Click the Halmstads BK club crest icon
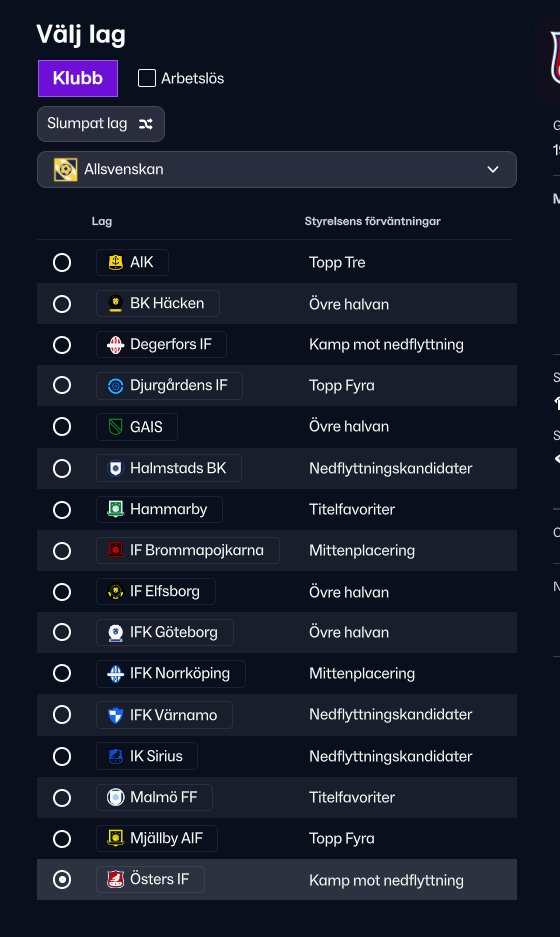Image resolution: width=560 pixels, height=937 pixels. [115, 468]
